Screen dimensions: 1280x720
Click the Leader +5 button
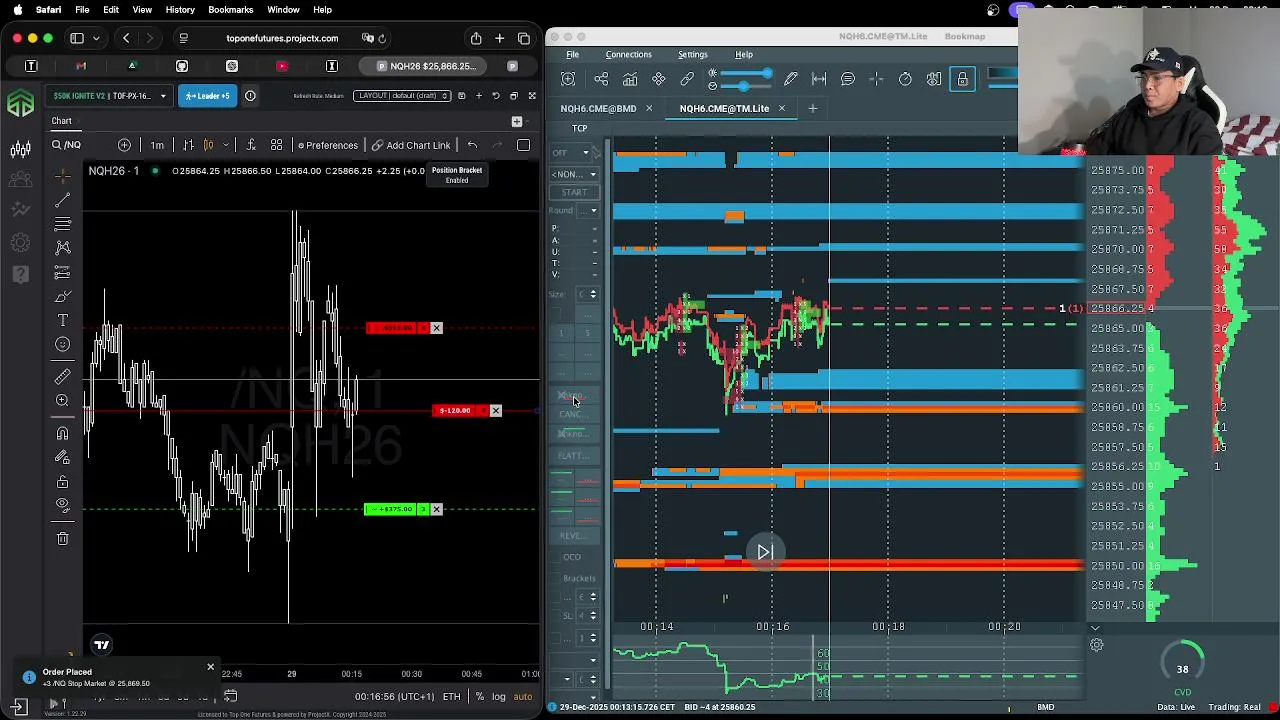[206, 96]
